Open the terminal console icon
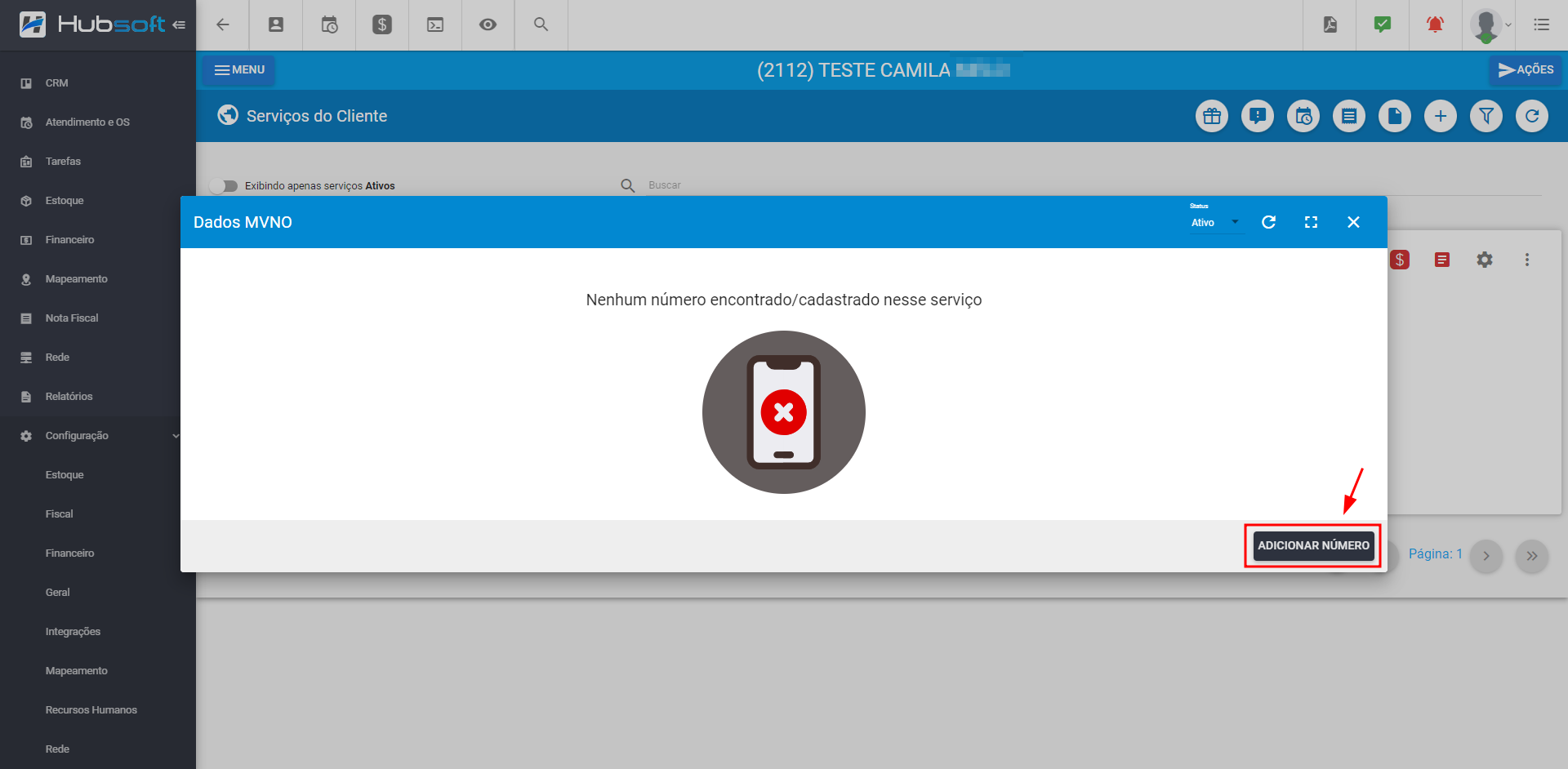Viewport: 1568px width, 769px height. [435, 24]
